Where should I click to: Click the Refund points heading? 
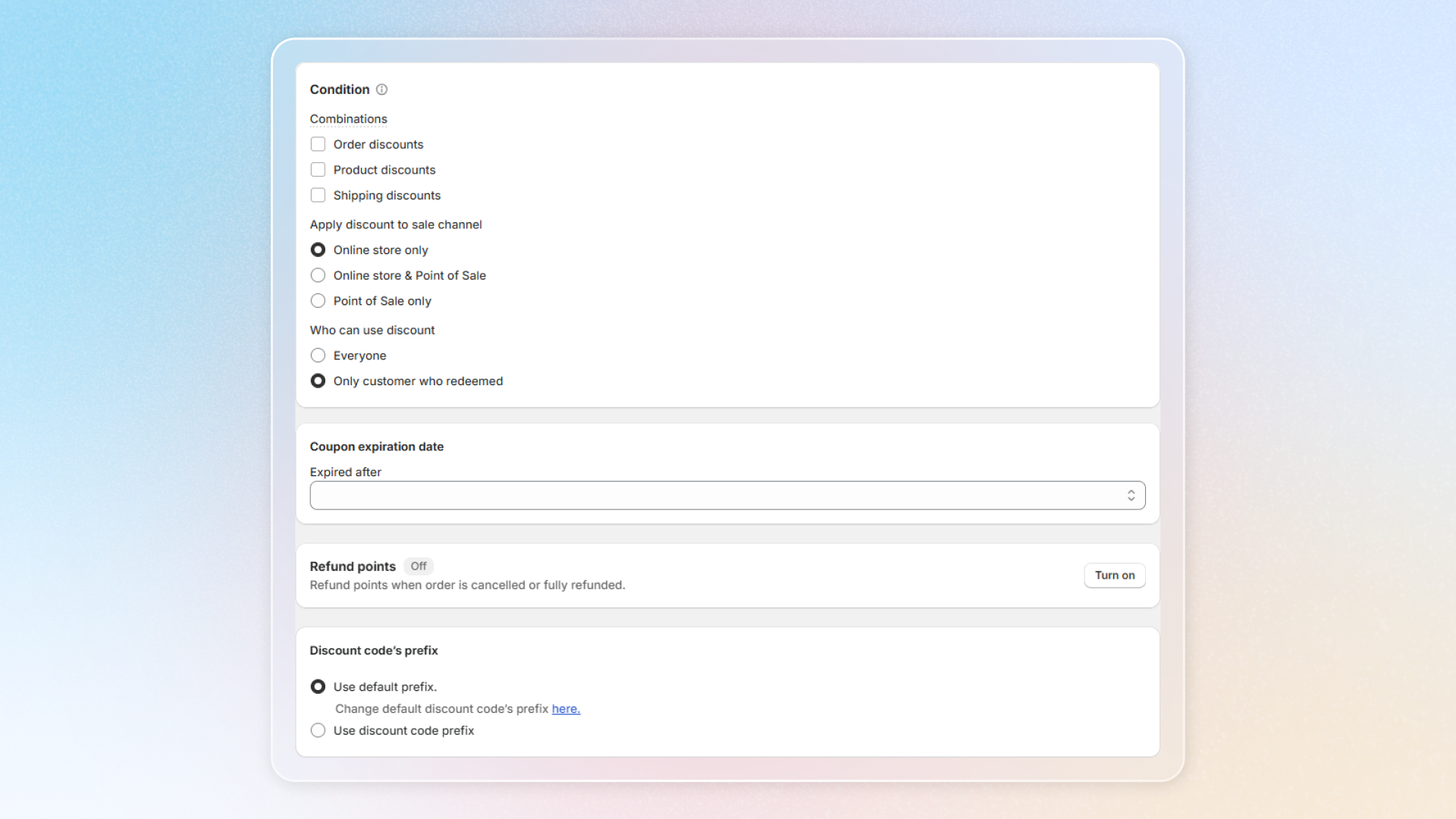click(x=353, y=566)
